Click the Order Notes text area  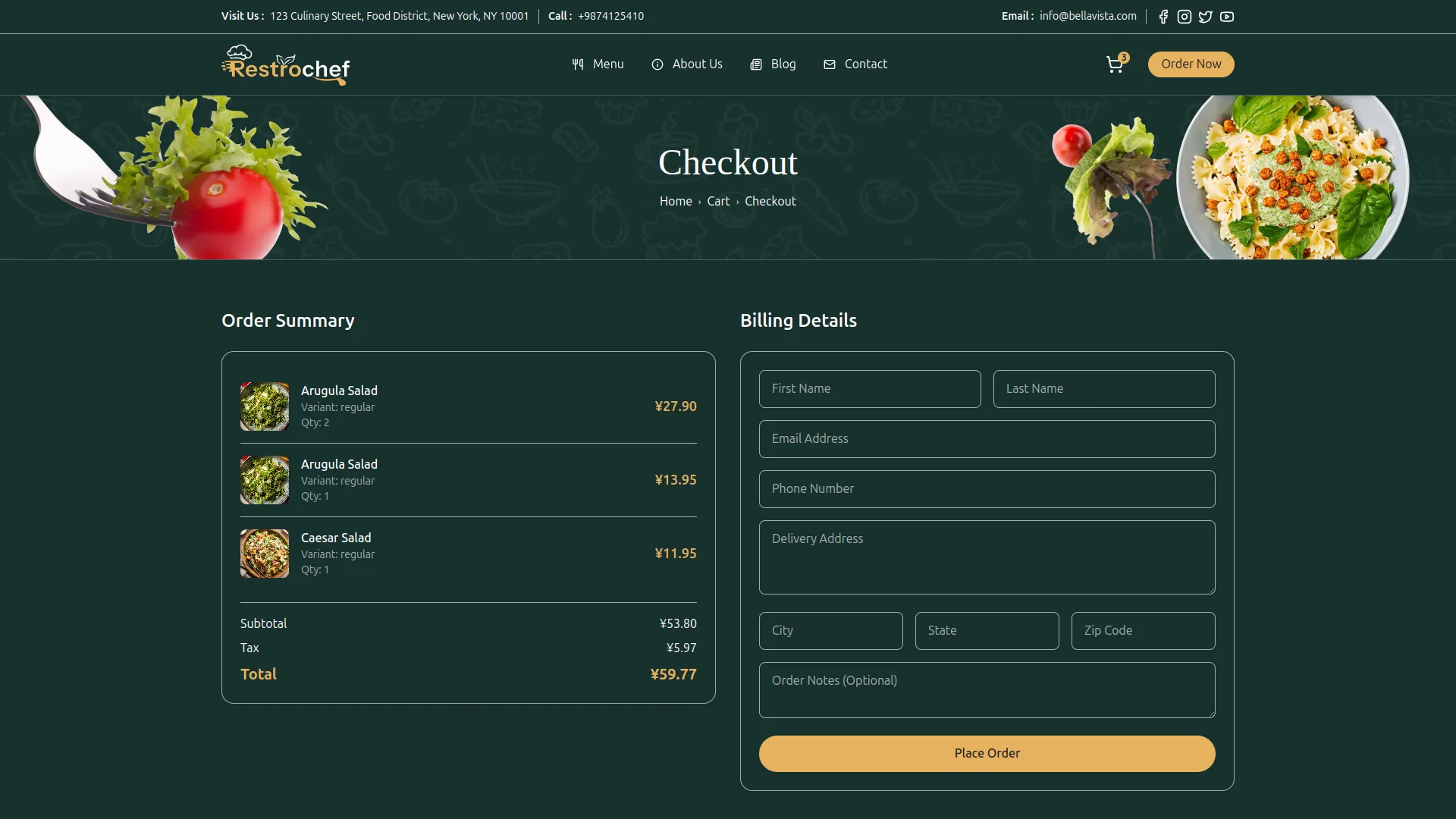point(987,690)
